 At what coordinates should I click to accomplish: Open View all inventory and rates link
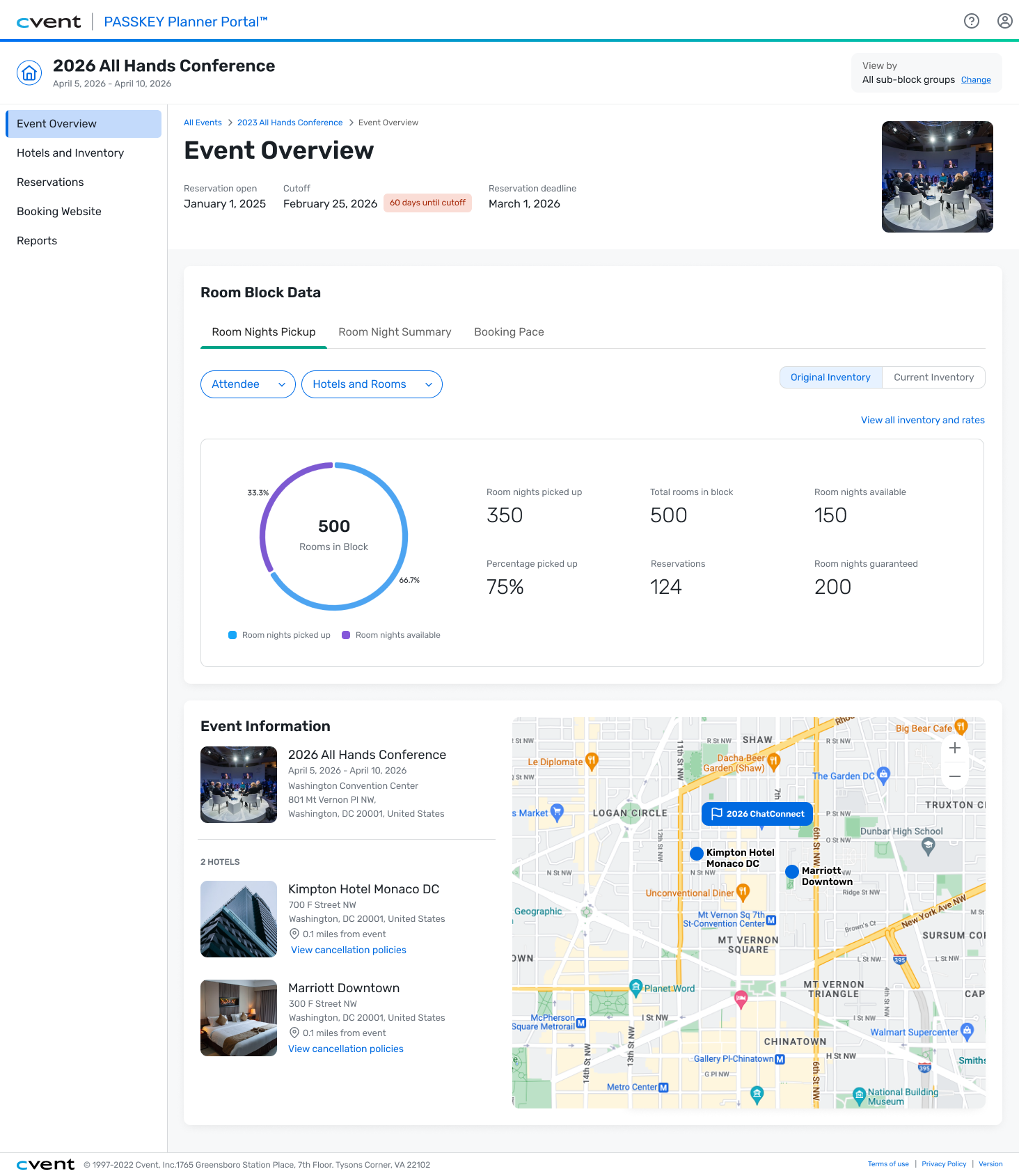922,420
